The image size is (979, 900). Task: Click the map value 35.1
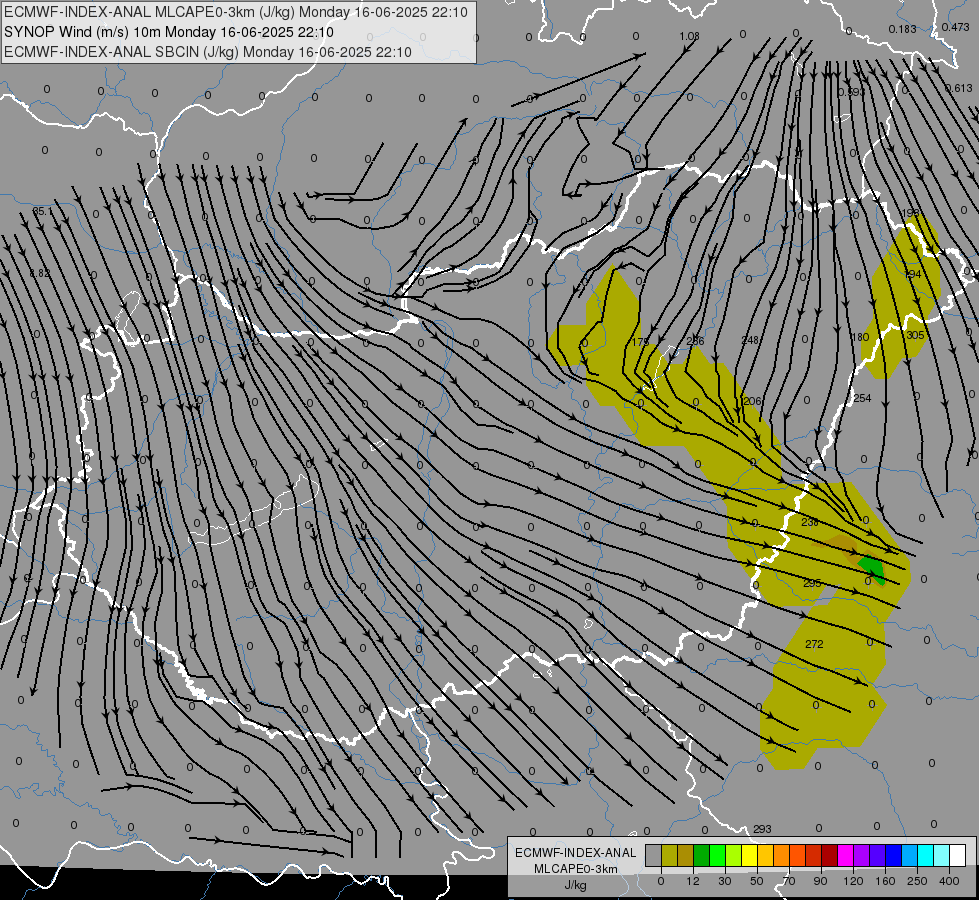[x=42, y=211]
